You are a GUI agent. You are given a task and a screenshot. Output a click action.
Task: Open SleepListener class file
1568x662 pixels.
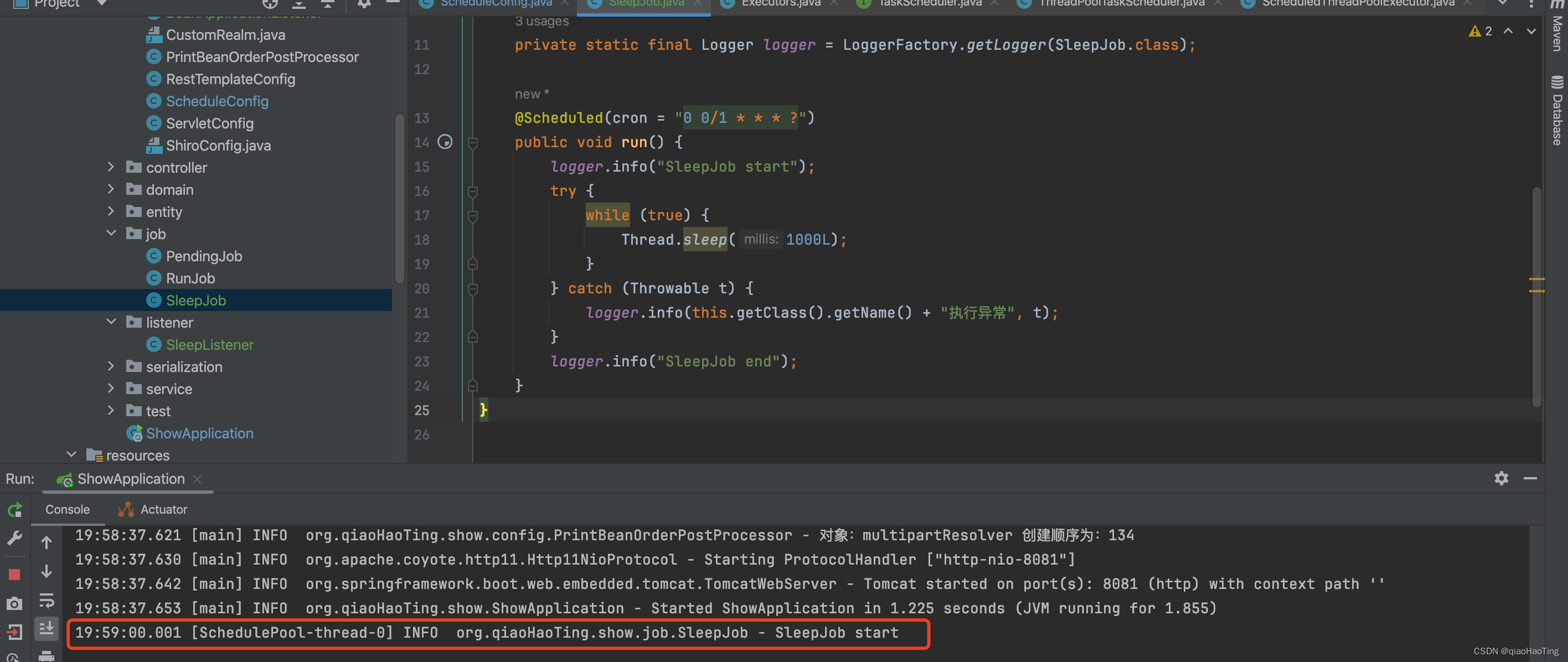point(209,344)
